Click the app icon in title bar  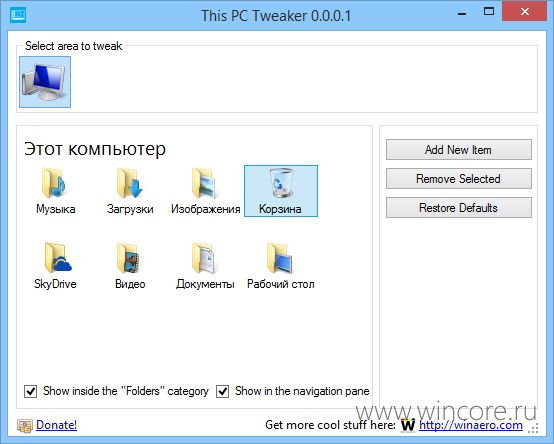coord(18,15)
